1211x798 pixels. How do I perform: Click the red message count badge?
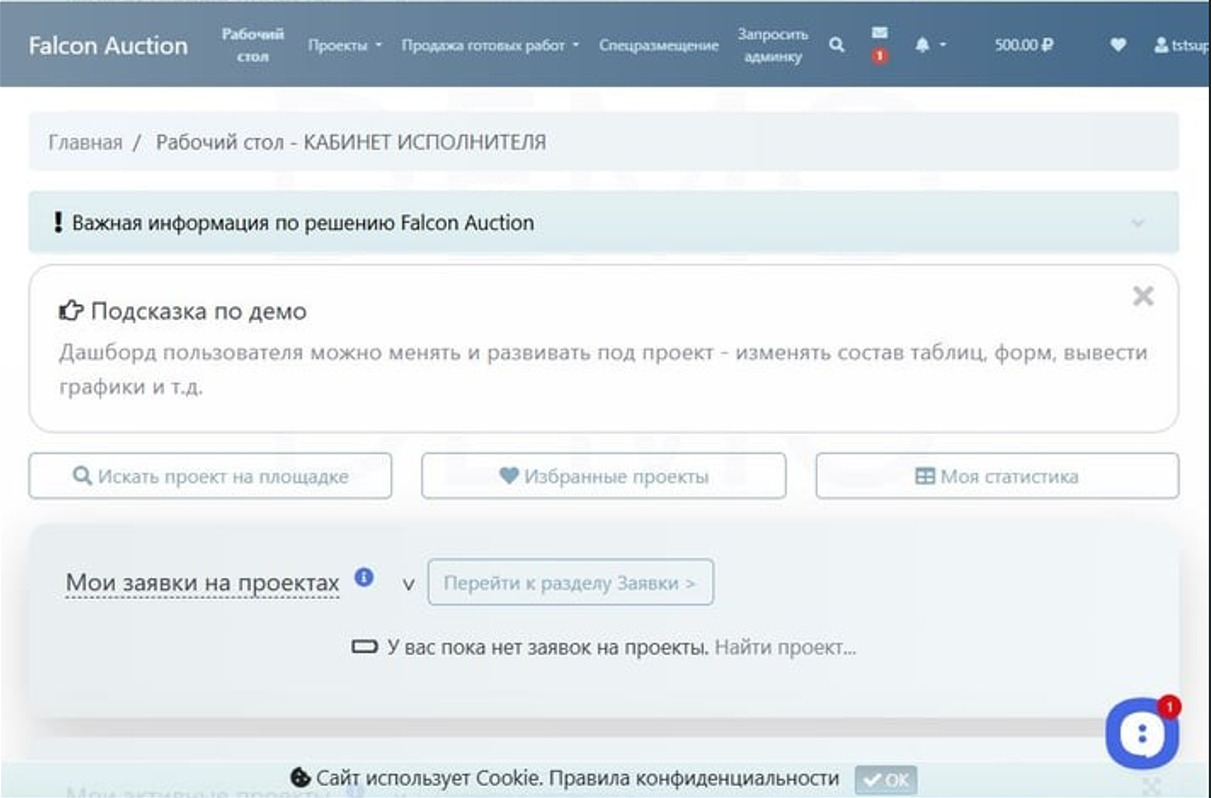(x=879, y=57)
